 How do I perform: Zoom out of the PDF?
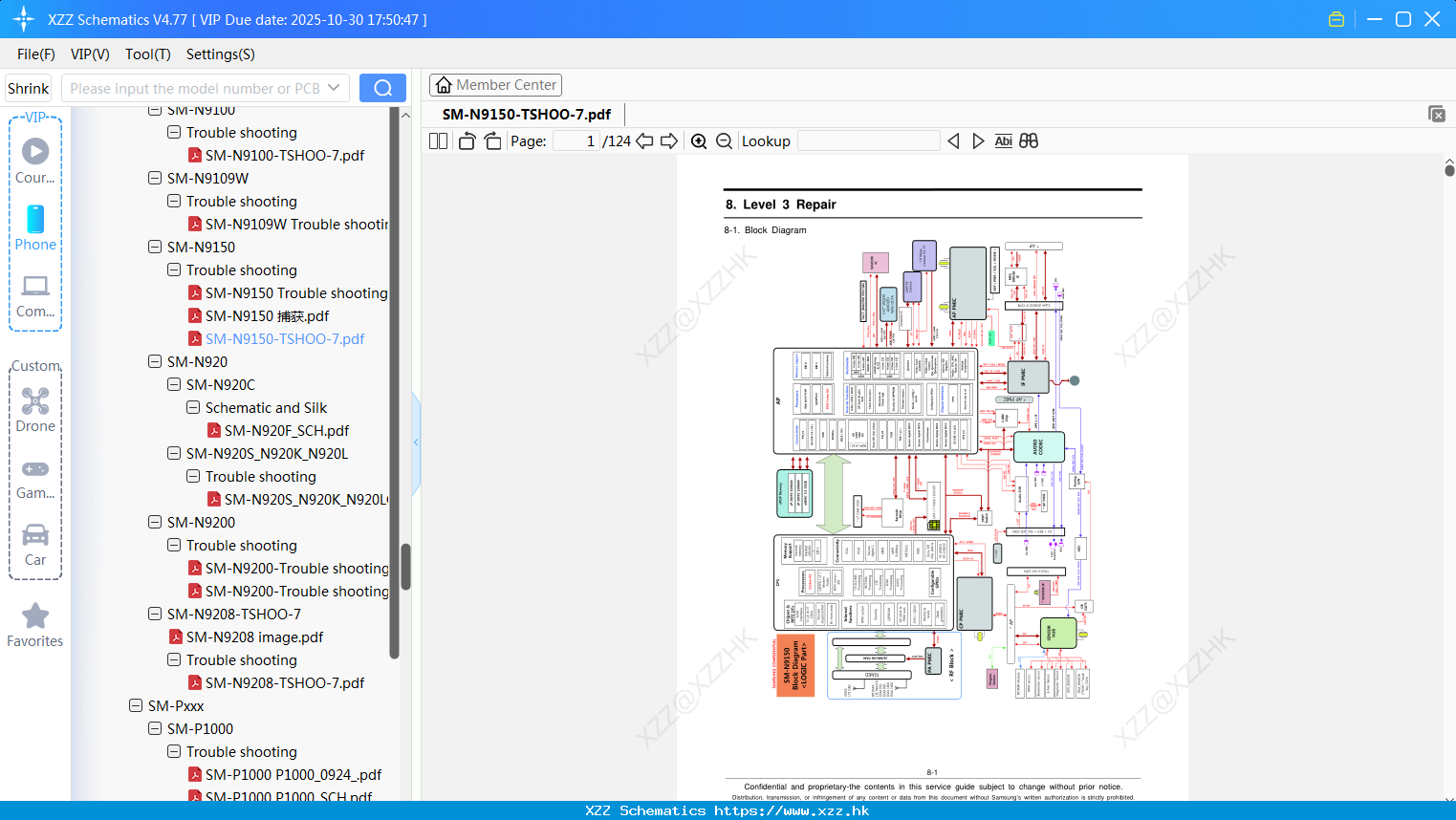click(725, 141)
